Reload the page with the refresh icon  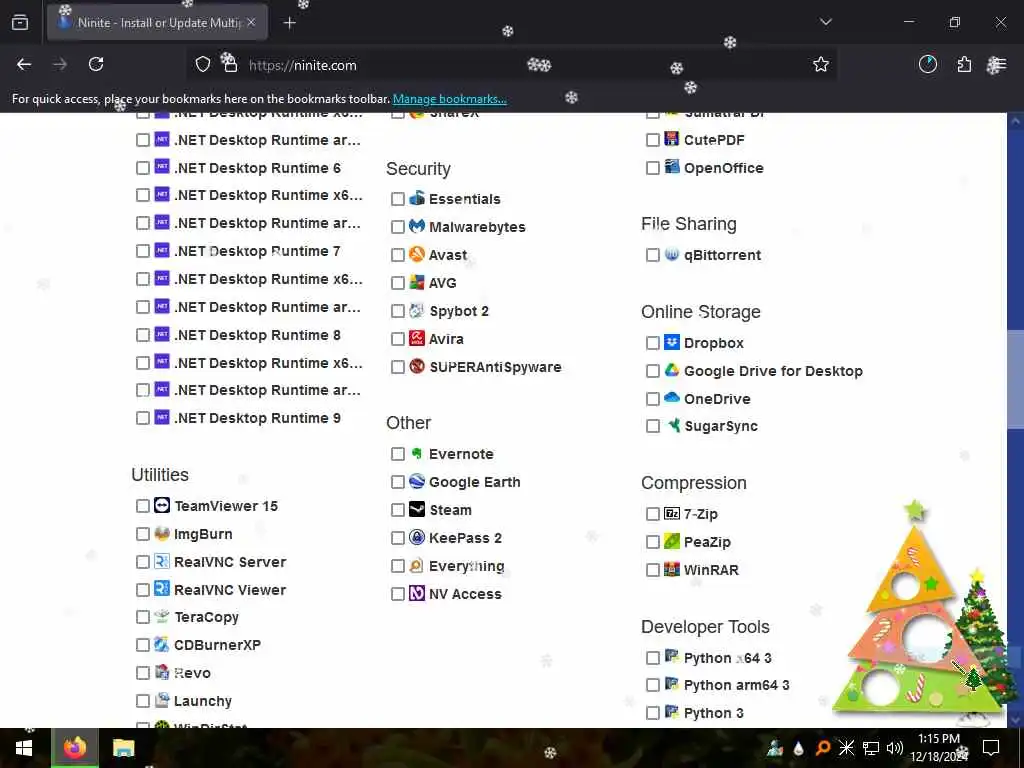tap(96, 64)
